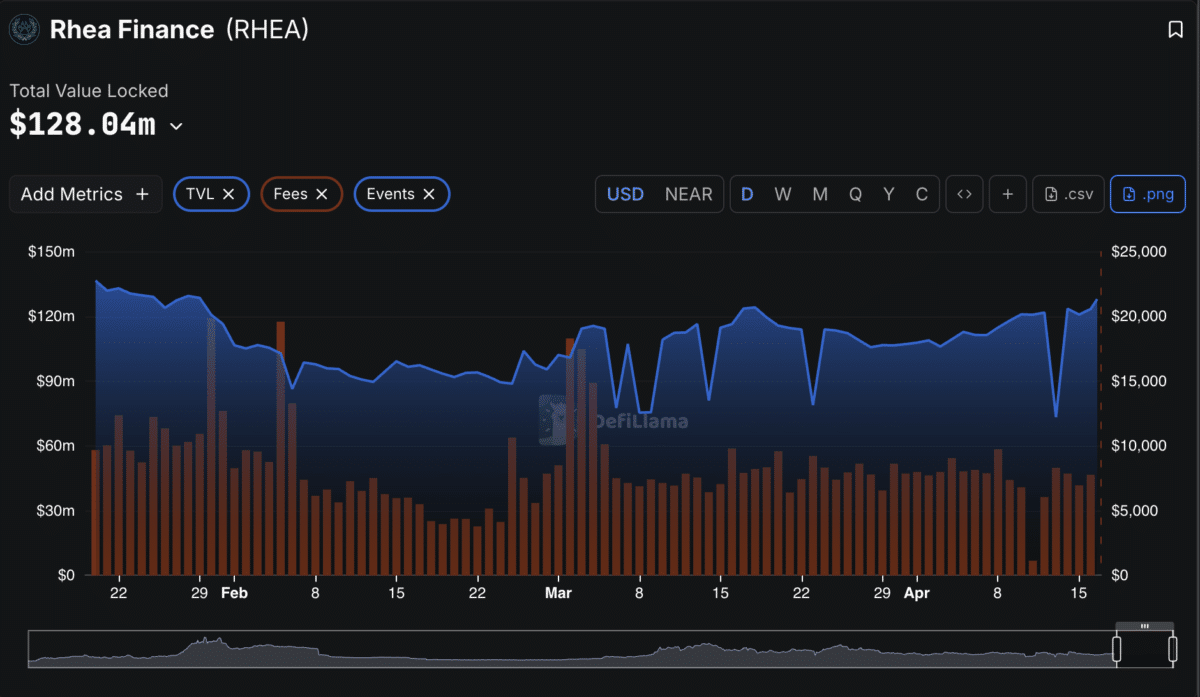Expand the $128.04m TVL dropdown chevron
This screenshot has width=1200, height=697.
(x=177, y=126)
